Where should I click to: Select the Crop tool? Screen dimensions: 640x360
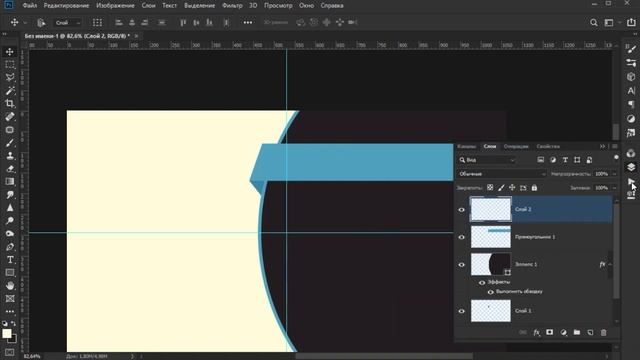(x=10, y=104)
